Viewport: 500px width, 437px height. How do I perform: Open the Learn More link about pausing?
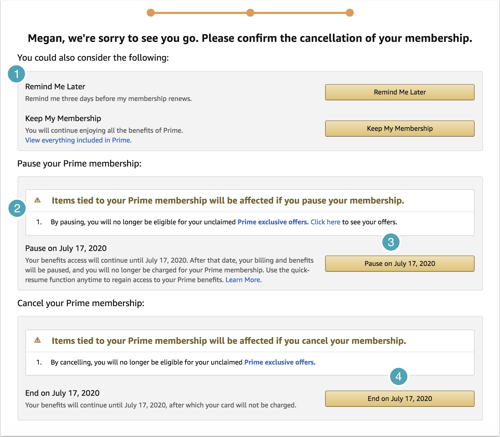point(243,280)
